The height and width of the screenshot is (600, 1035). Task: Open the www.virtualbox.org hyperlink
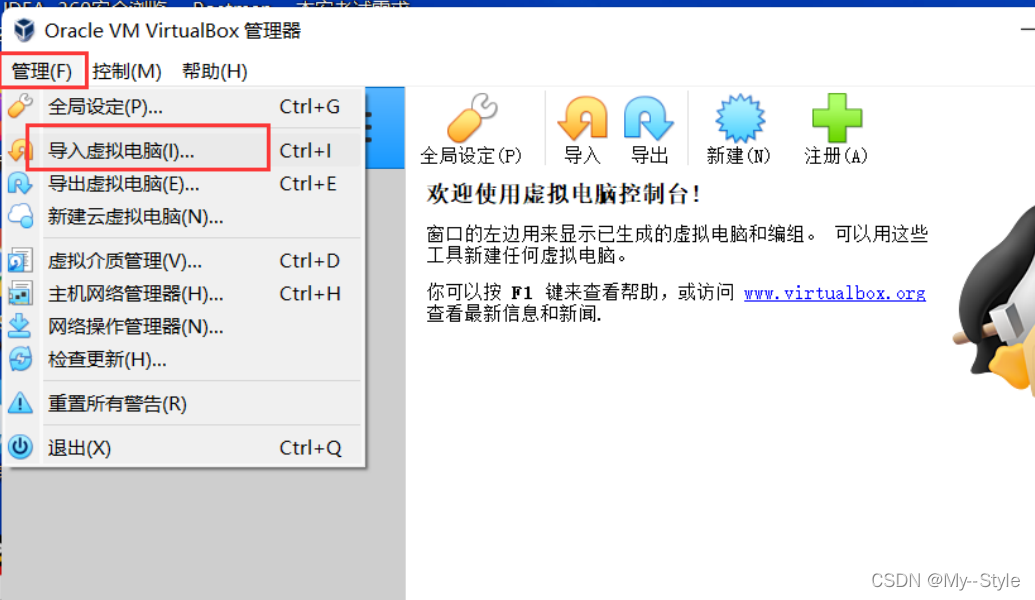pos(834,292)
